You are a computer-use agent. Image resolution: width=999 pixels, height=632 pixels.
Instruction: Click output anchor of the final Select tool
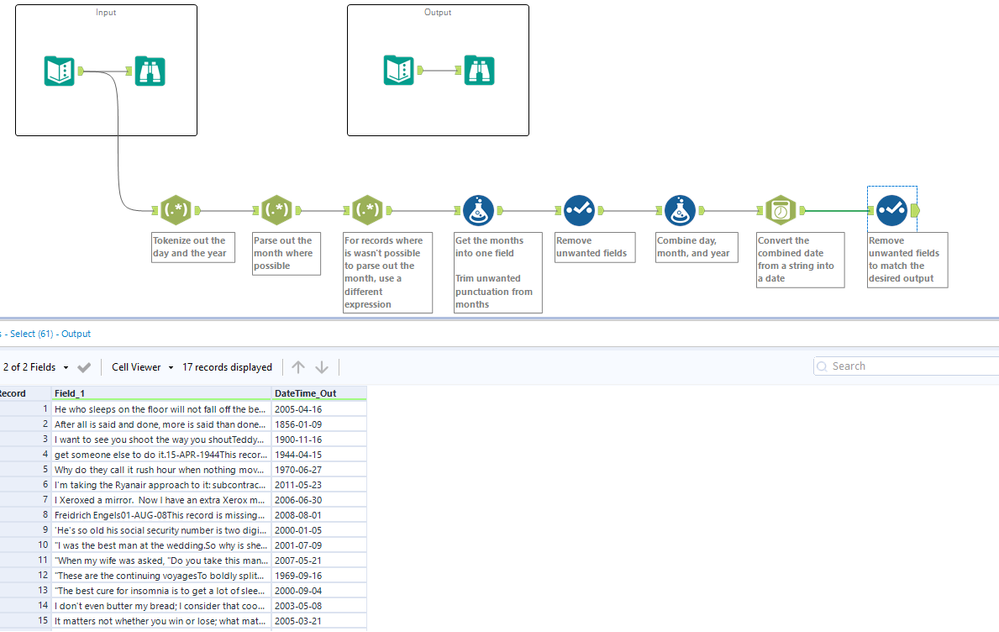click(916, 210)
